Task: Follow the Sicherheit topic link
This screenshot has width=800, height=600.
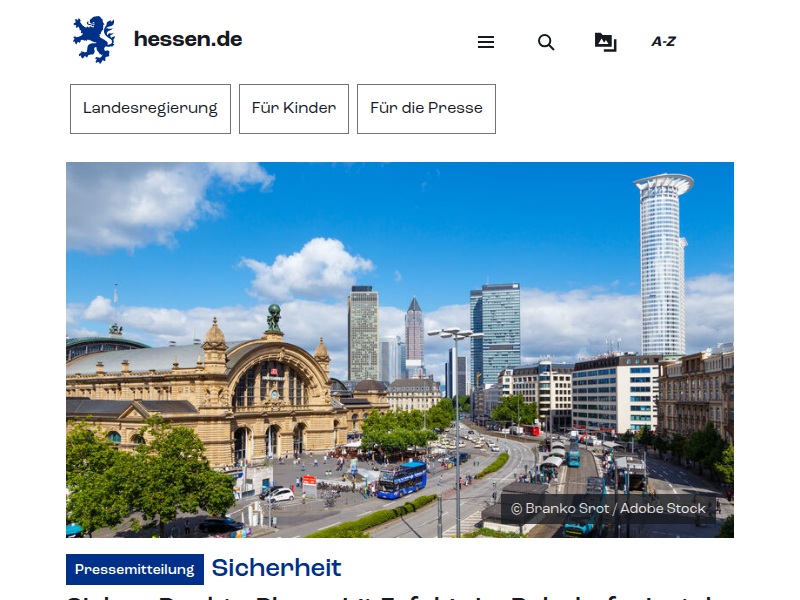Action: 276,569
